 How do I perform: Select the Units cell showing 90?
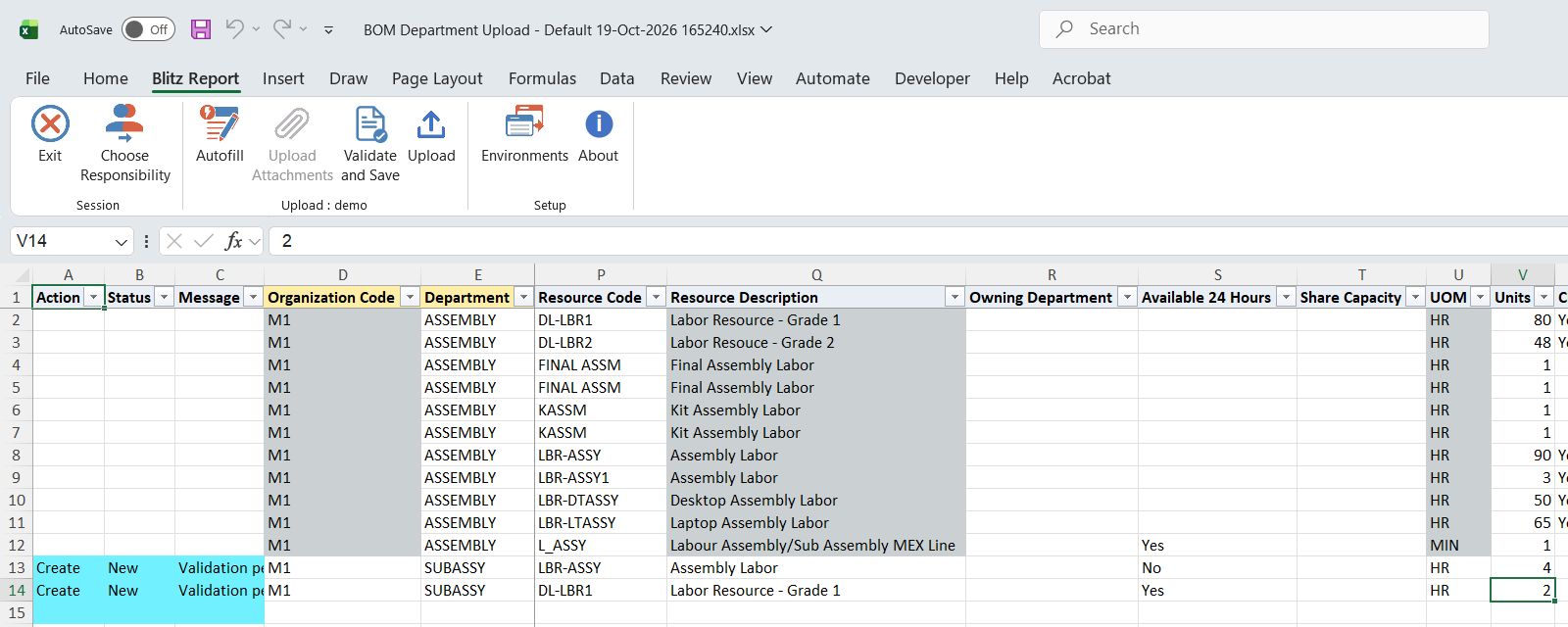[x=1523, y=456]
